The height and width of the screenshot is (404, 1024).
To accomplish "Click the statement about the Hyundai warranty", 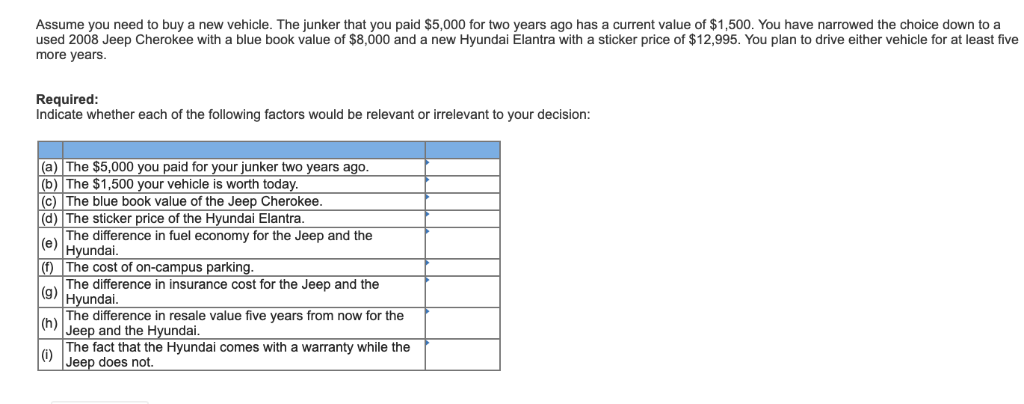I will tap(238, 355).
